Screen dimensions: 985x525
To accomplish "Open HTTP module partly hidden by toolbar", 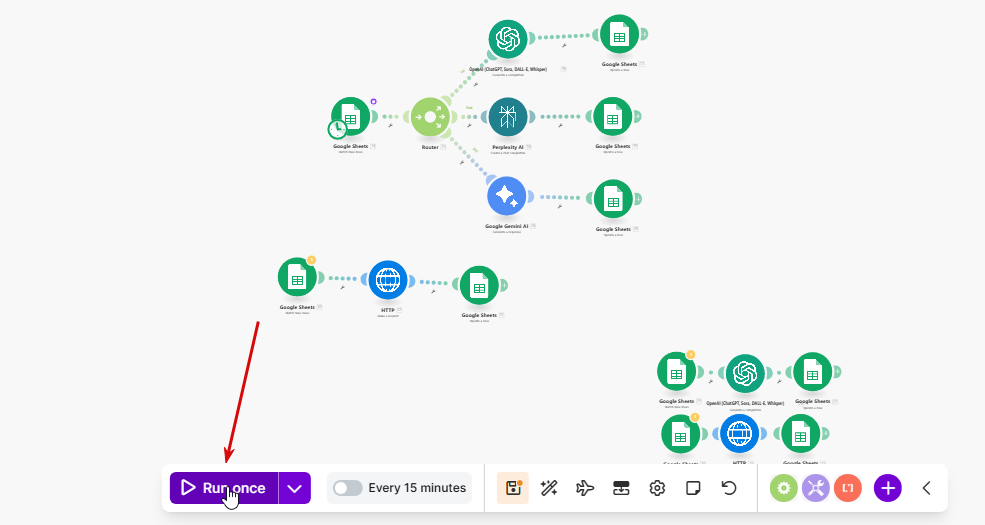I will (x=739, y=433).
